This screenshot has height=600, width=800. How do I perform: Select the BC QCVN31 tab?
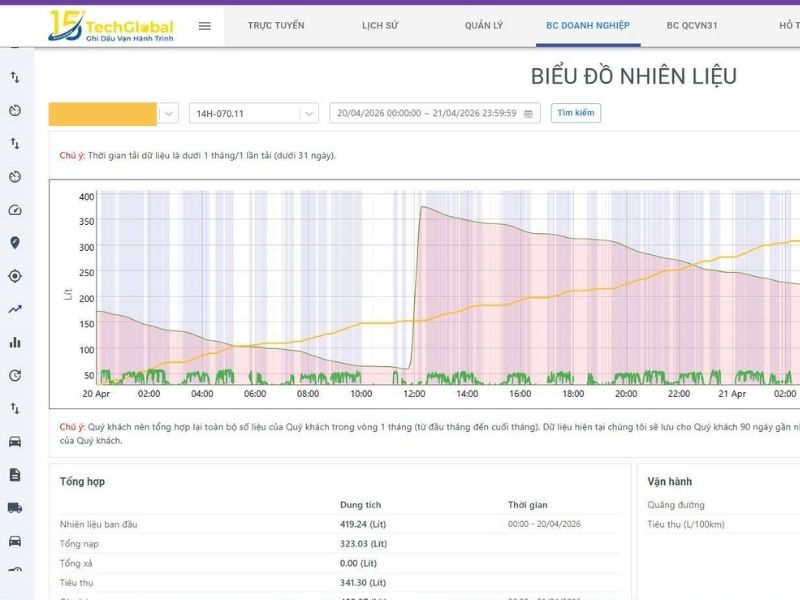[x=692, y=26]
